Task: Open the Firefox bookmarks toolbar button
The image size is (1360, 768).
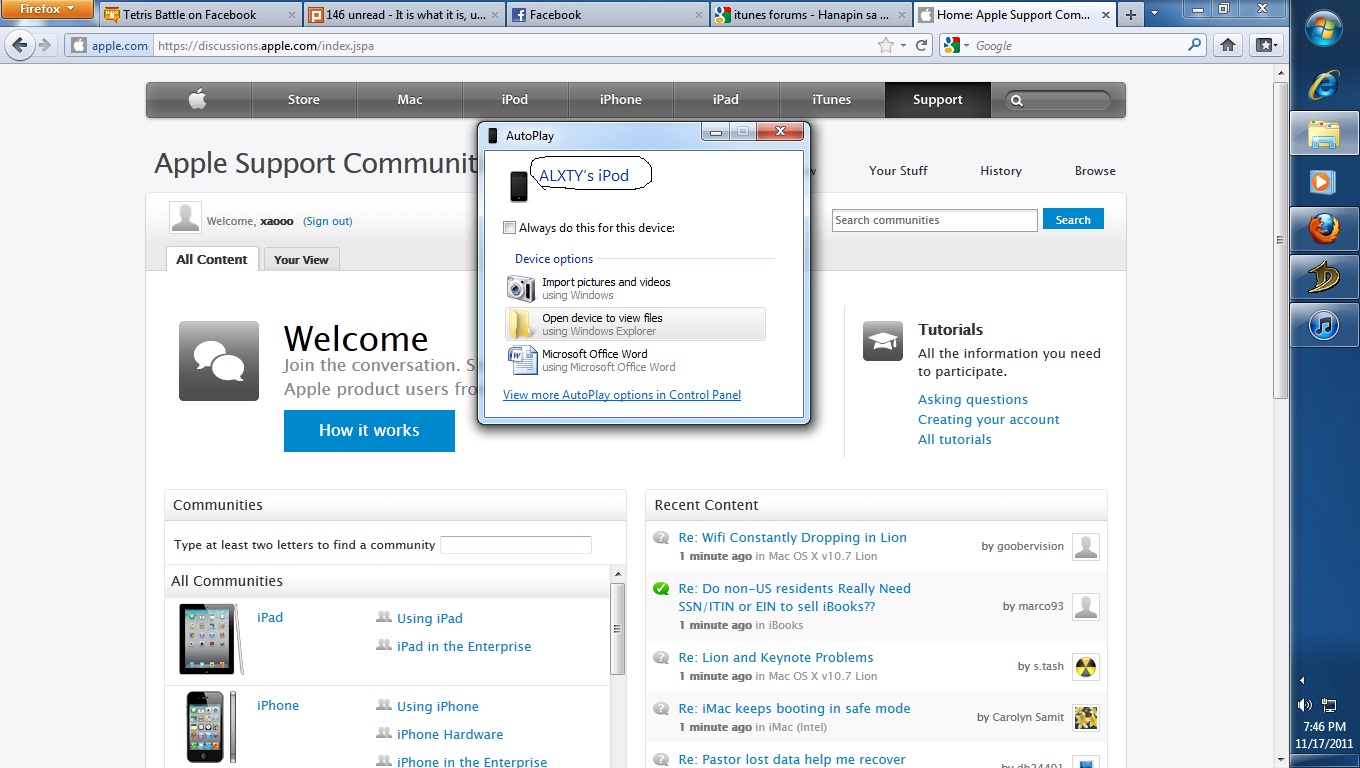Action: pos(1265,45)
